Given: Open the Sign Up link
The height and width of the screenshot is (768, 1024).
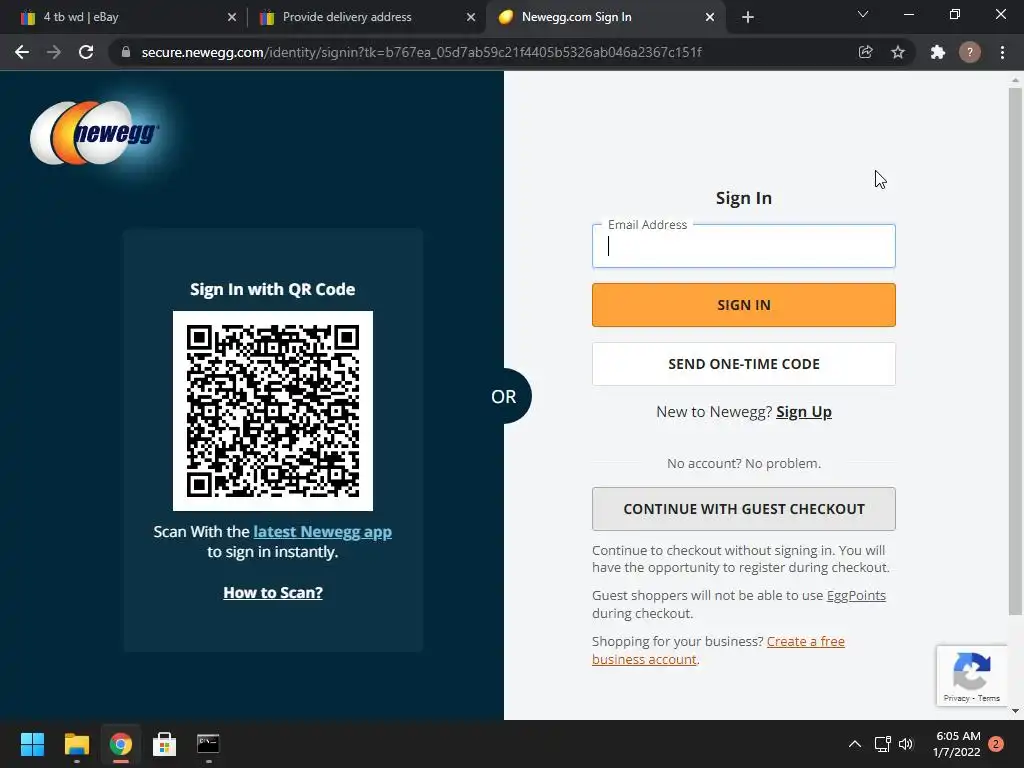Looking at the screenshot, I should [804, 412].
